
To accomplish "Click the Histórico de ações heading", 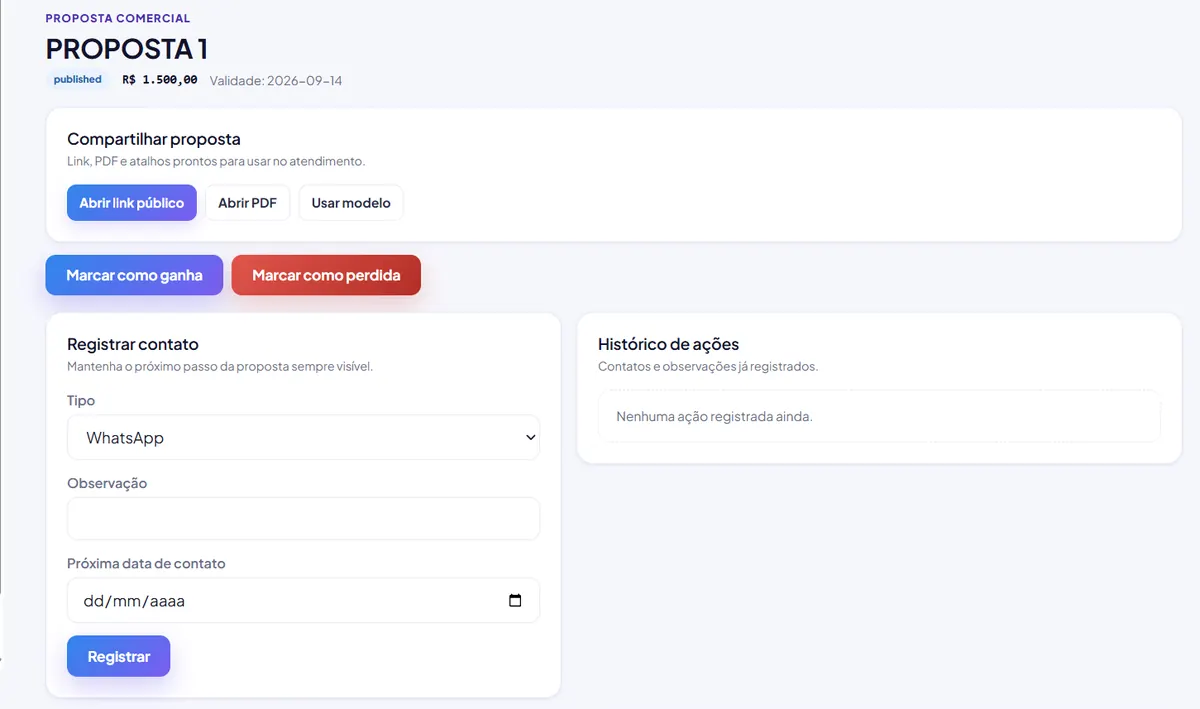I will point(668,344).
